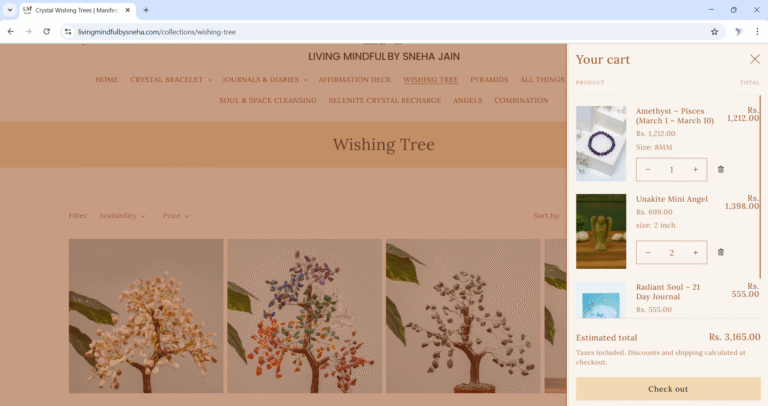Viewport: 768px width, 406px height.
Task: Remove Amethyst Pisces bracelet from cart
Action: pyautogui.click(x=720, y=169)
